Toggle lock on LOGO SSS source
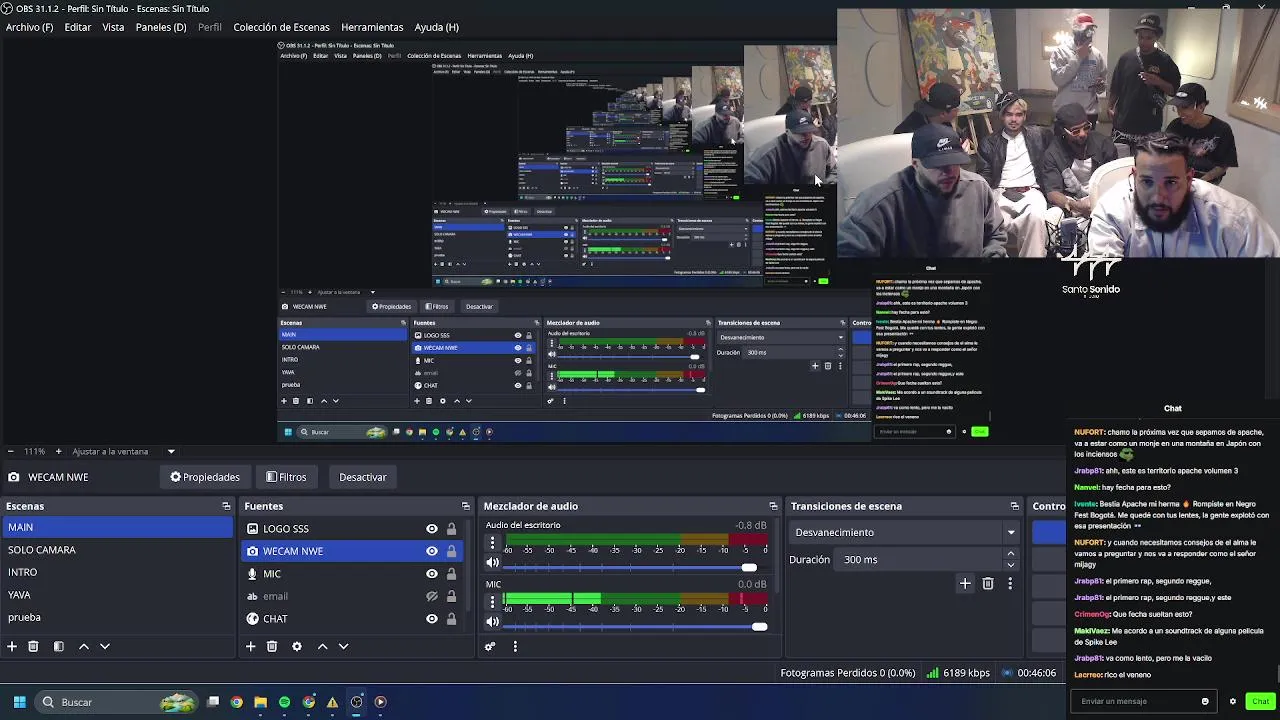Image resolution: width=1280 pixels, height=720 pixels. [451, 529]
